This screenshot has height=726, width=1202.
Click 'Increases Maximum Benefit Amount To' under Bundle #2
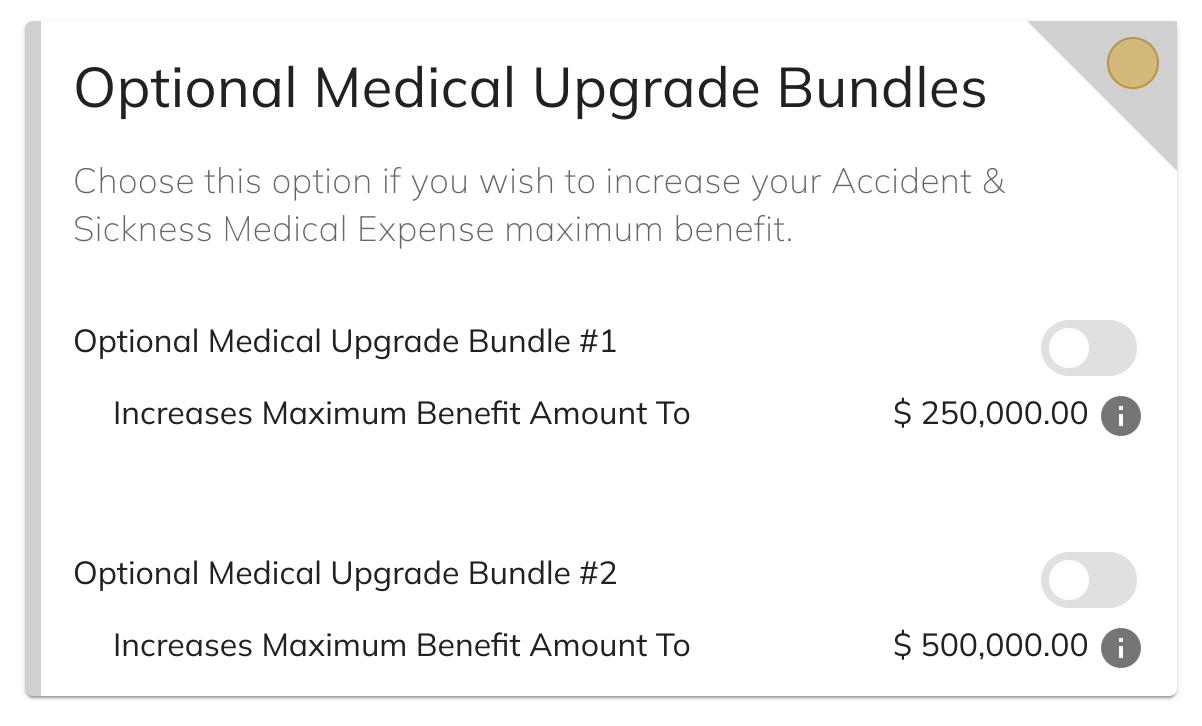[401, 646]
